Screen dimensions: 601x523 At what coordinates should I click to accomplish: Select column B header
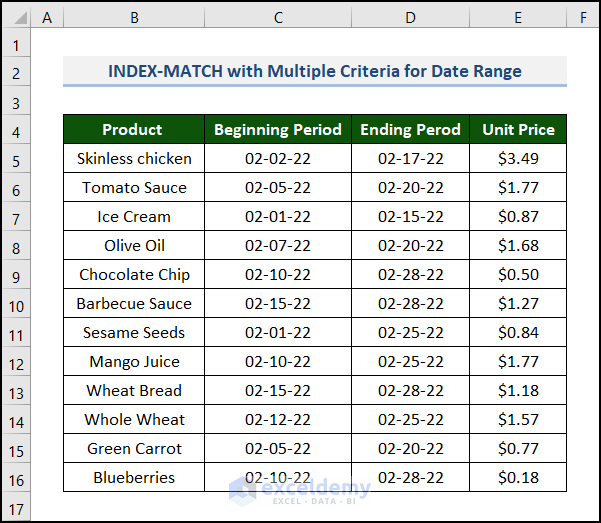(133, 18)
